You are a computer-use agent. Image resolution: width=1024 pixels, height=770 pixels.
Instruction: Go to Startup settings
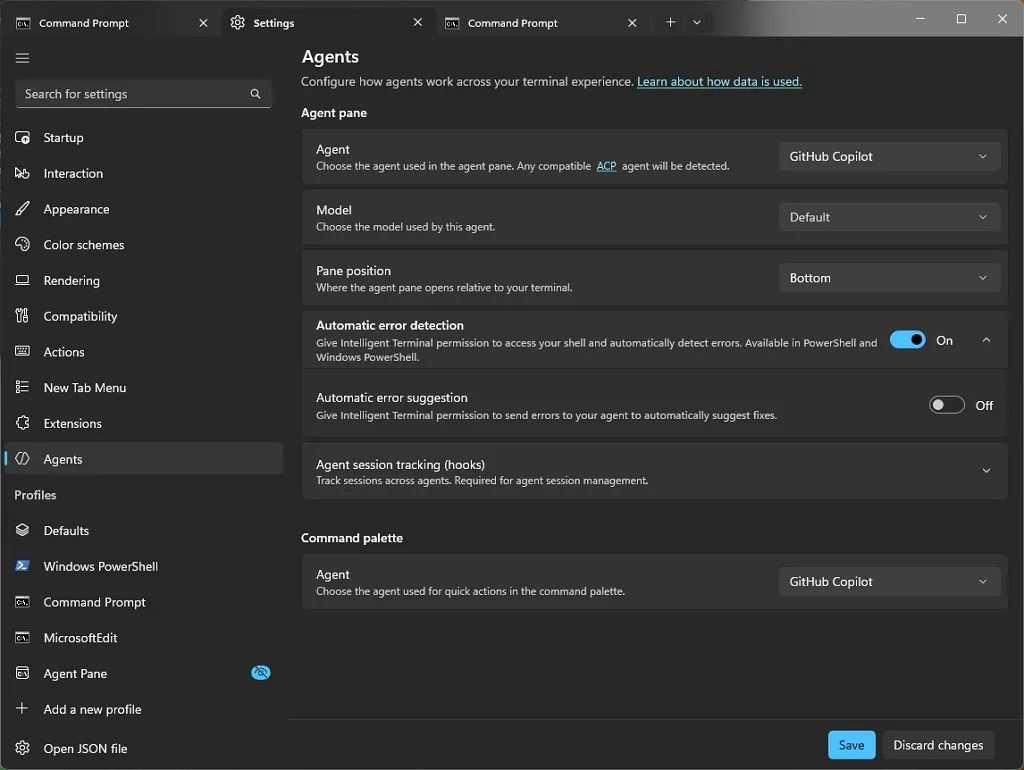(144, 138)
